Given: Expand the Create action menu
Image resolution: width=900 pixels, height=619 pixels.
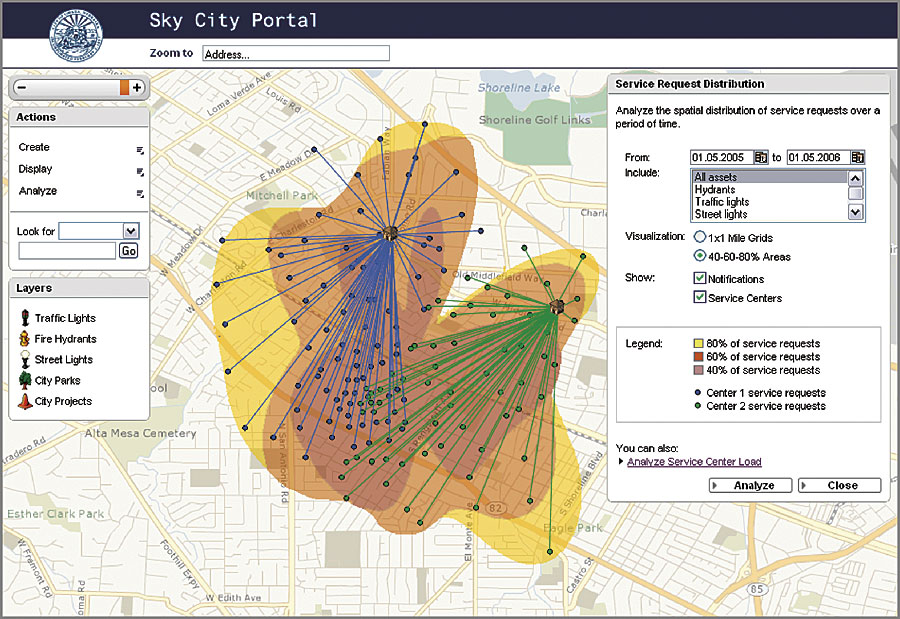Looking at the screenshot, I should coord(140,150).
